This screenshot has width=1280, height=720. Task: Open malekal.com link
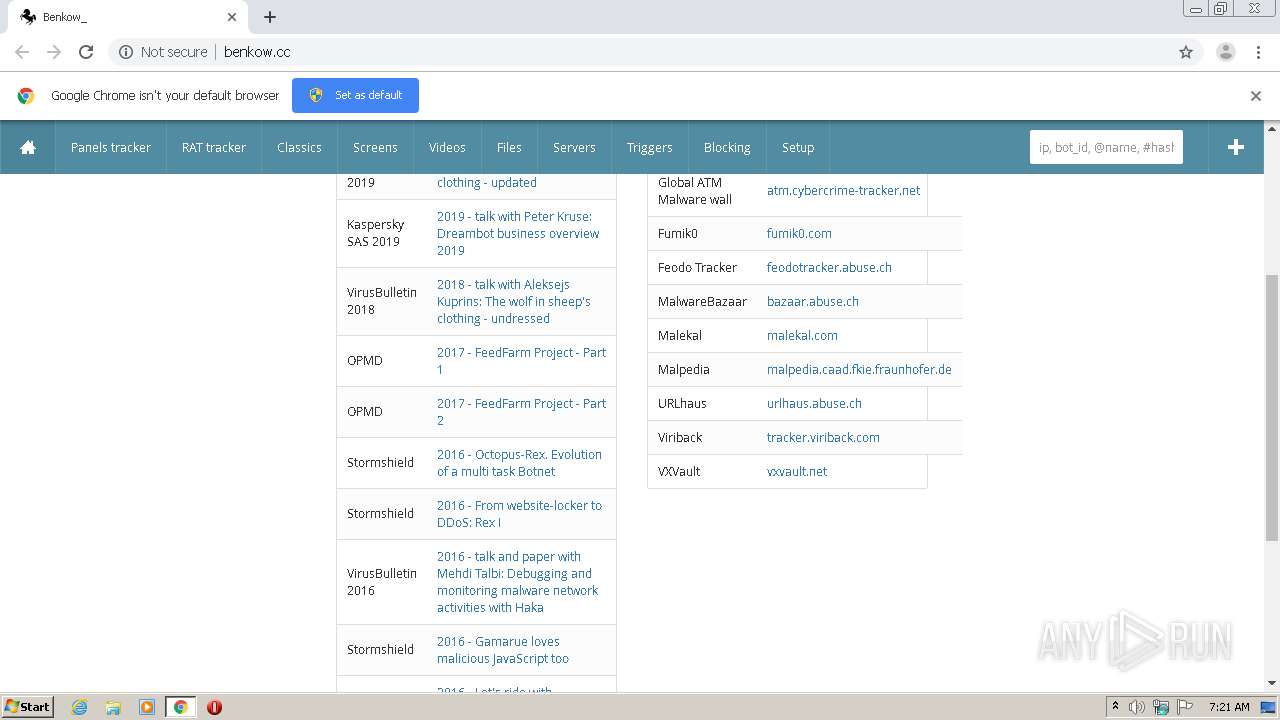click(802, 335)
